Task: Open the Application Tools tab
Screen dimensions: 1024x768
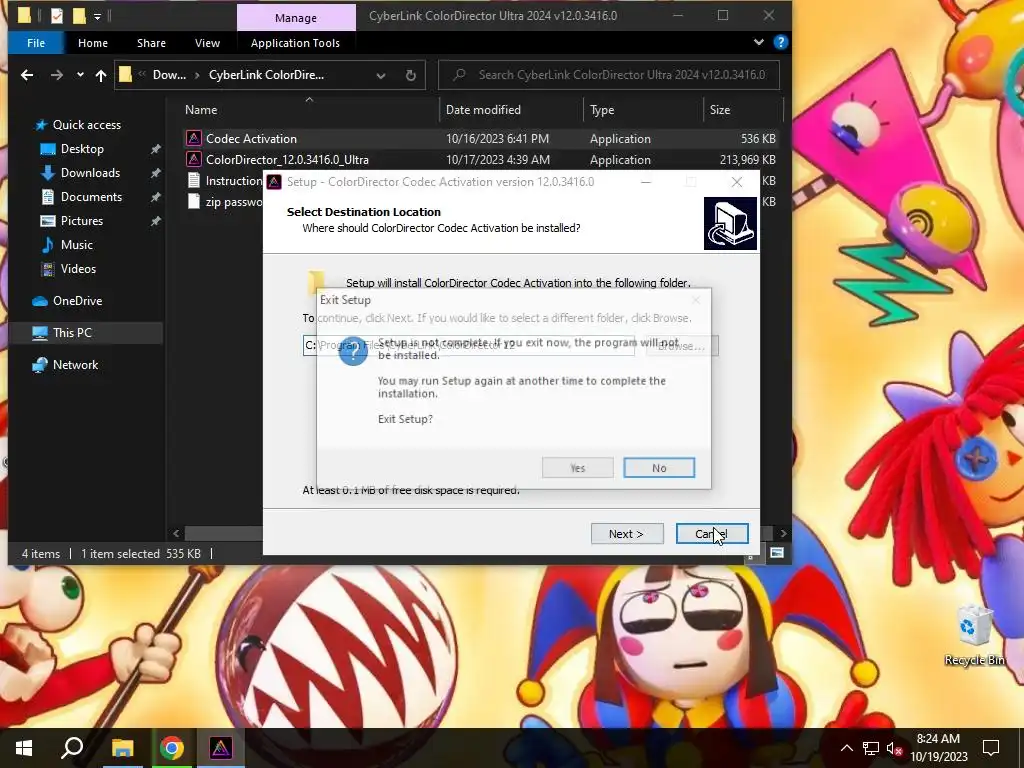Action: [295, 42]
